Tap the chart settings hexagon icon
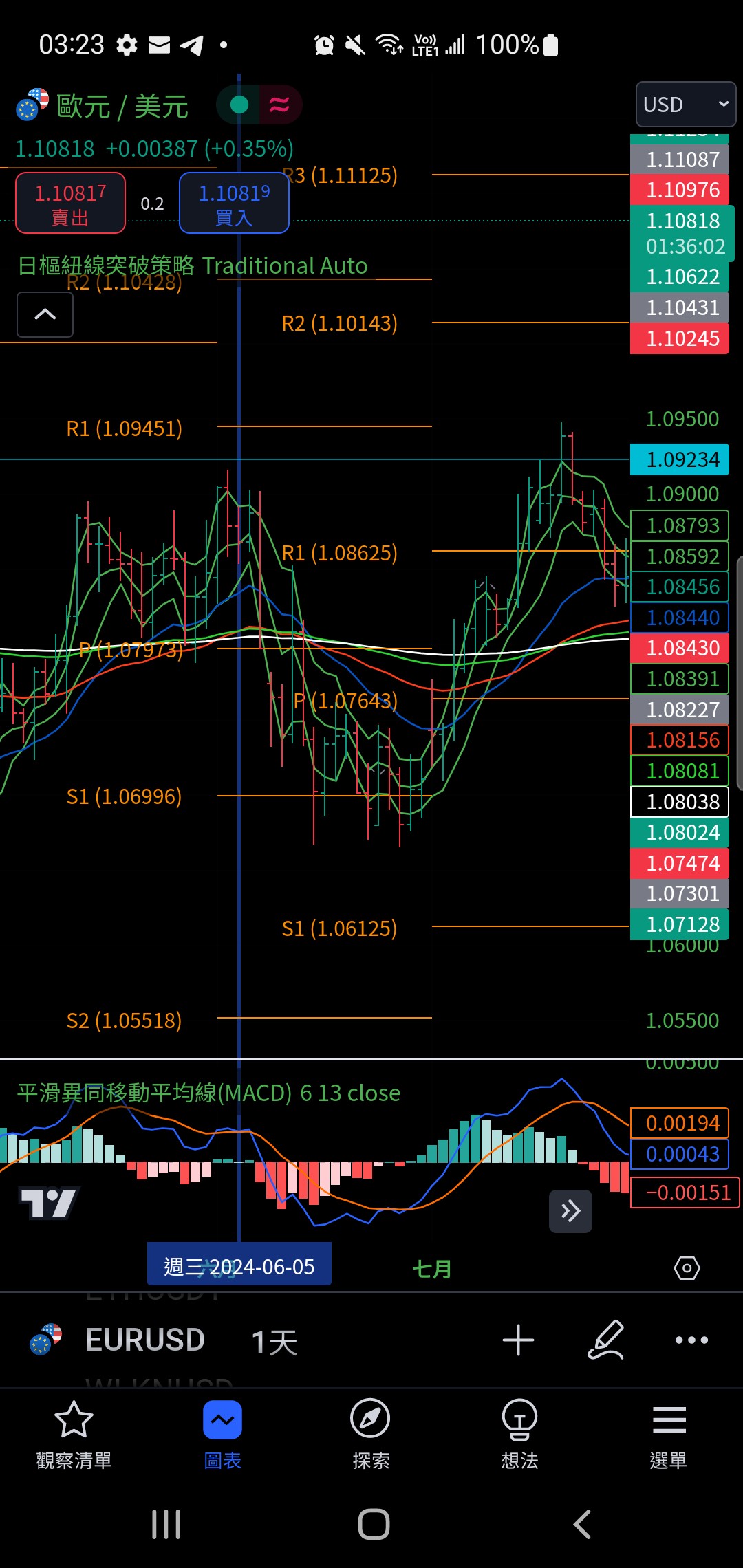The image size is (743, 1568). coord(687,1267)
